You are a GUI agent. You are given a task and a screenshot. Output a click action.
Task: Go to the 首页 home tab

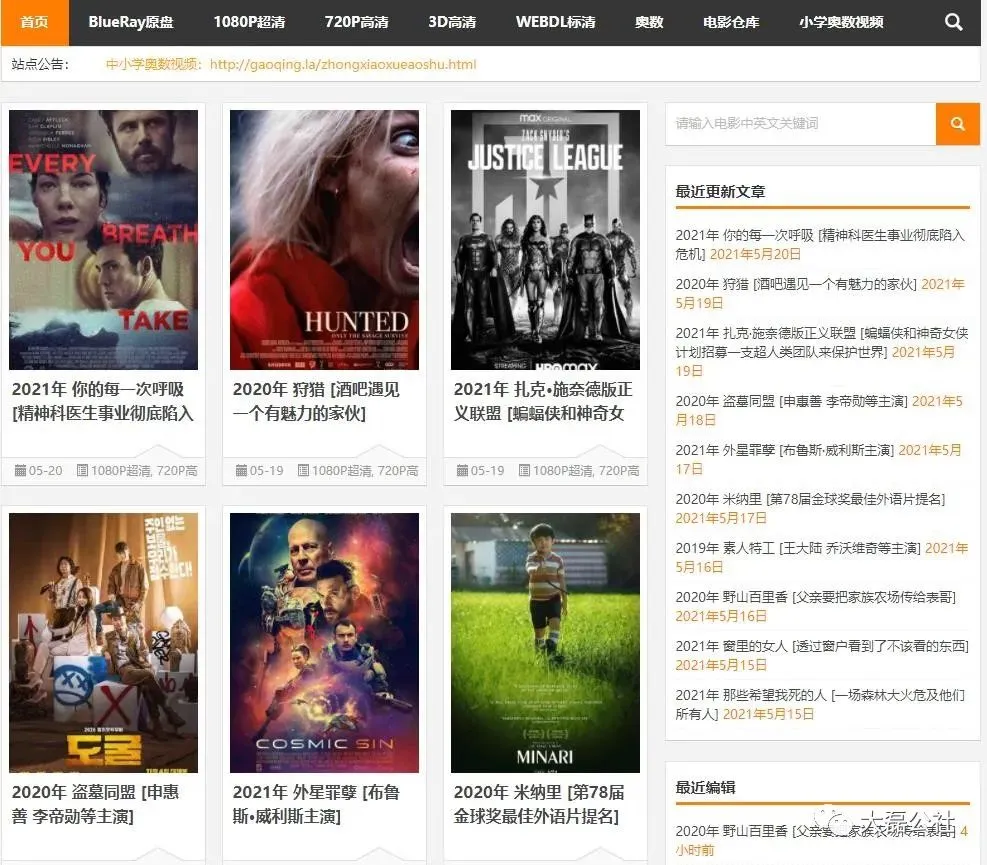click(x=35, y=23)
